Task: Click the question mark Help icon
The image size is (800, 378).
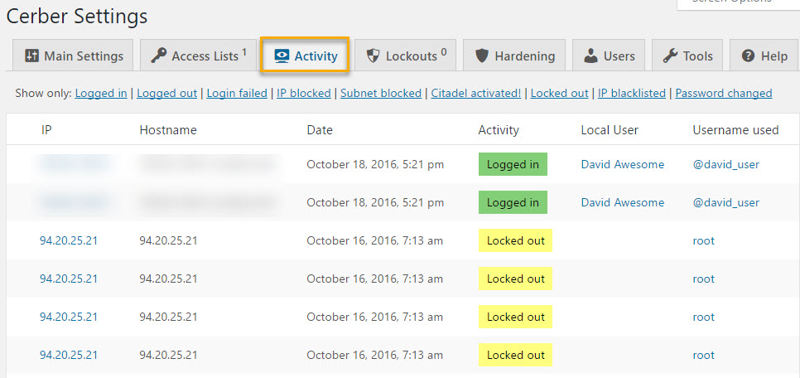Action: tap(748, 56)
